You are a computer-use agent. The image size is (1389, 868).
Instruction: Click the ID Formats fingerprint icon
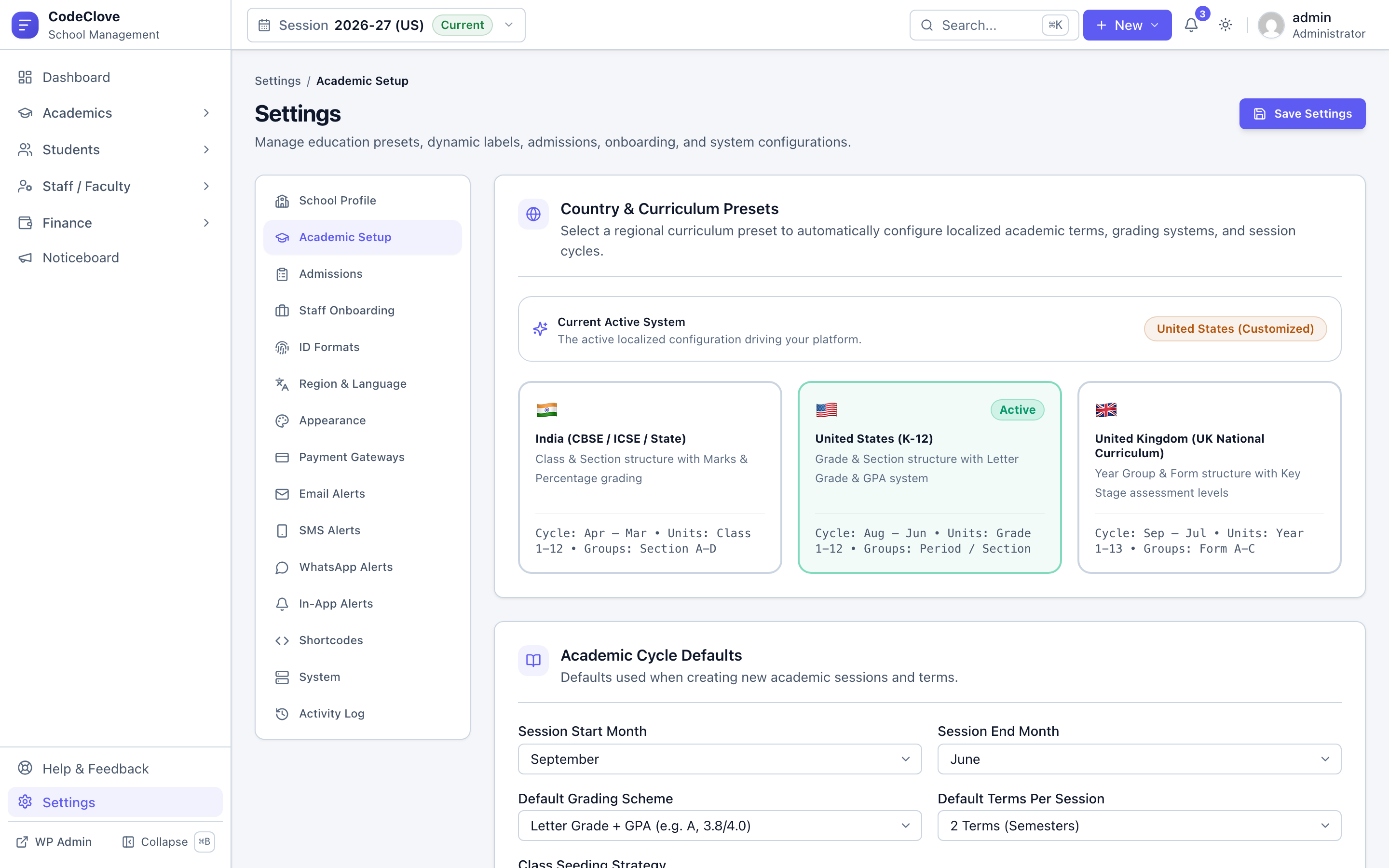282,347
